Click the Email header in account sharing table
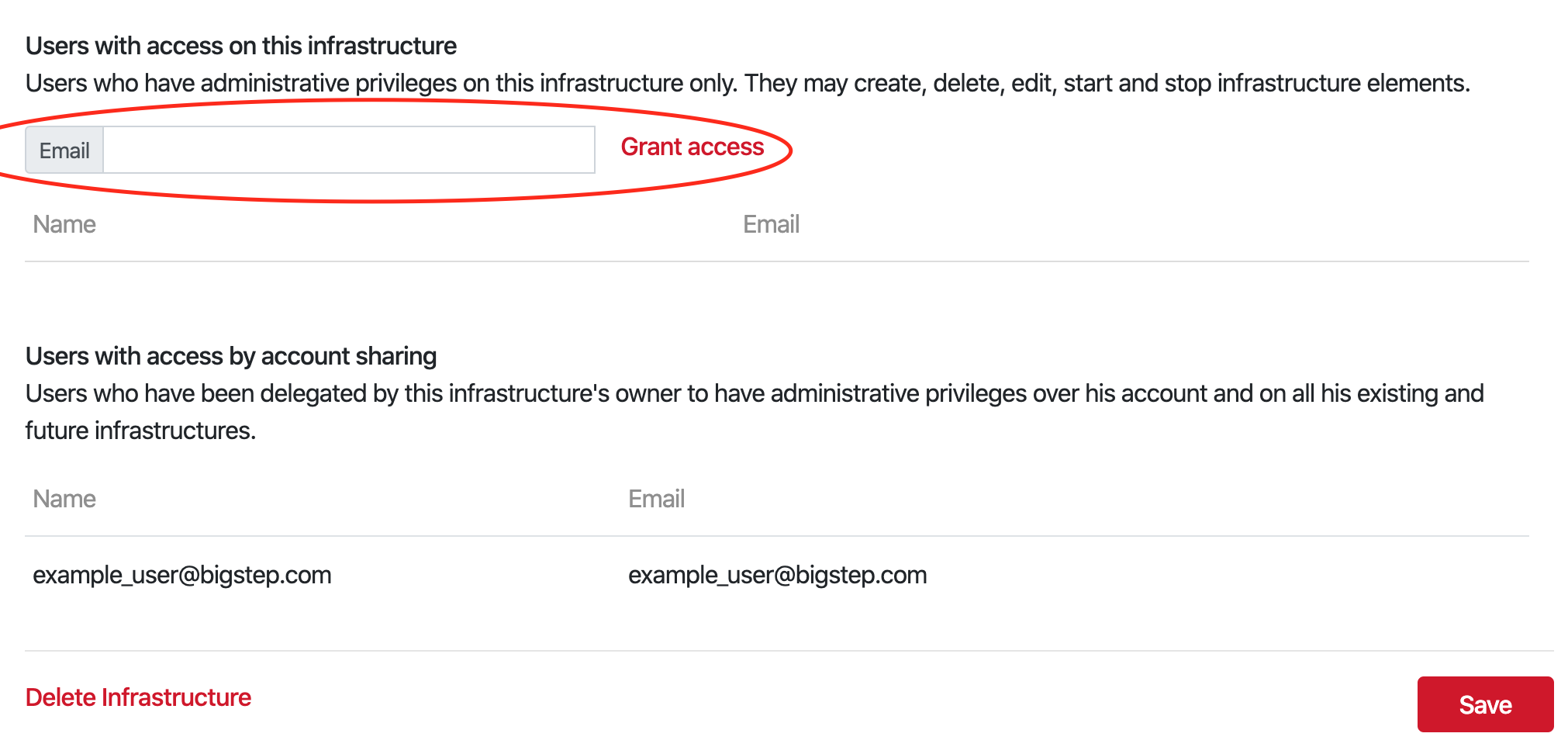 click(656, 499)
